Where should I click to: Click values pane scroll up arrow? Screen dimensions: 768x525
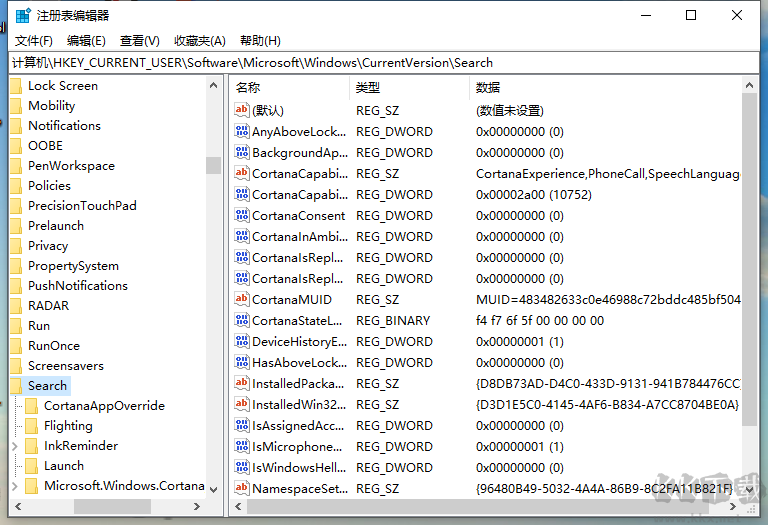pyautogui.click(x=749, y=86)
